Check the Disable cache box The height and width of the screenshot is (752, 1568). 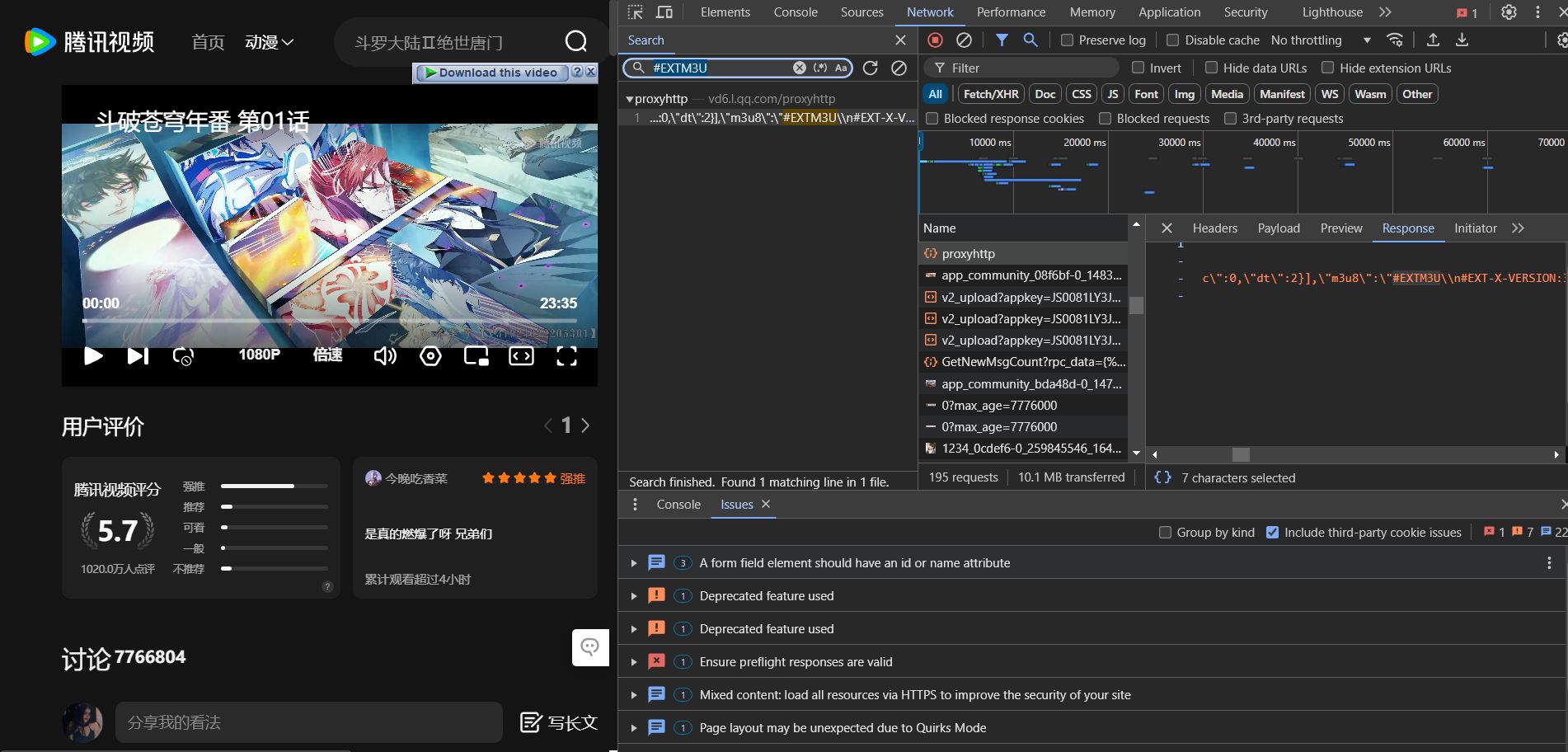(x=1172, y=40)
